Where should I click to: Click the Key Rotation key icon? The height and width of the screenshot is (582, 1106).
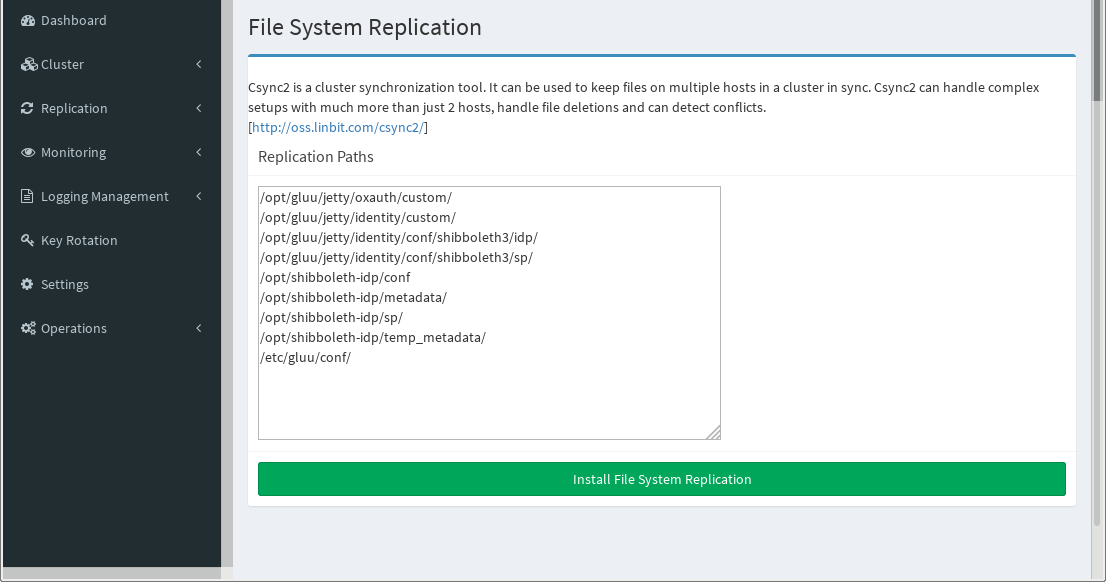coord(28,240)
